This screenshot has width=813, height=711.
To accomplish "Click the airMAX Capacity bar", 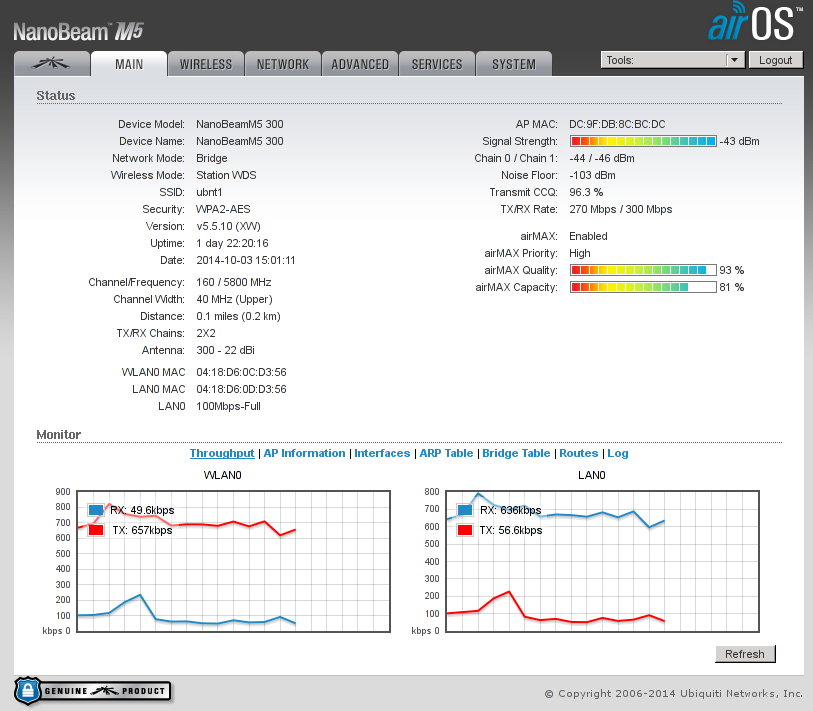I will coord(643,287).
